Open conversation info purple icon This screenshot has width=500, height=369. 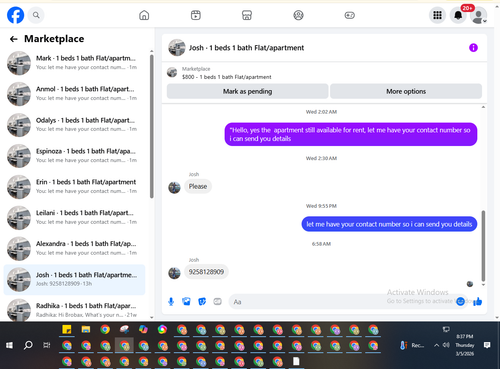(x=473, y=48)
